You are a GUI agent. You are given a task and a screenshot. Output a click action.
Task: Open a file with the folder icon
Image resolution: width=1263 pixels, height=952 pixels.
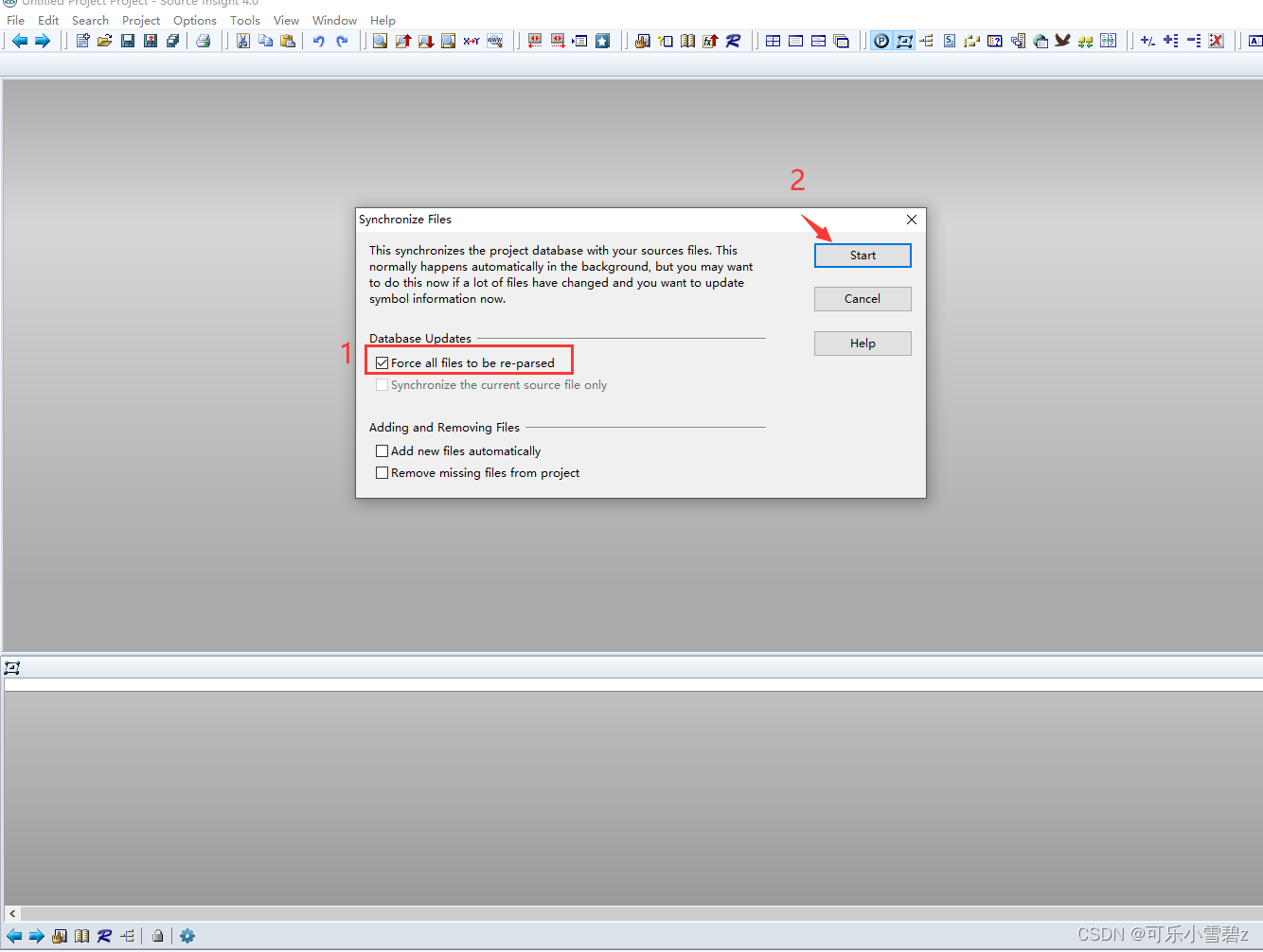105,41
